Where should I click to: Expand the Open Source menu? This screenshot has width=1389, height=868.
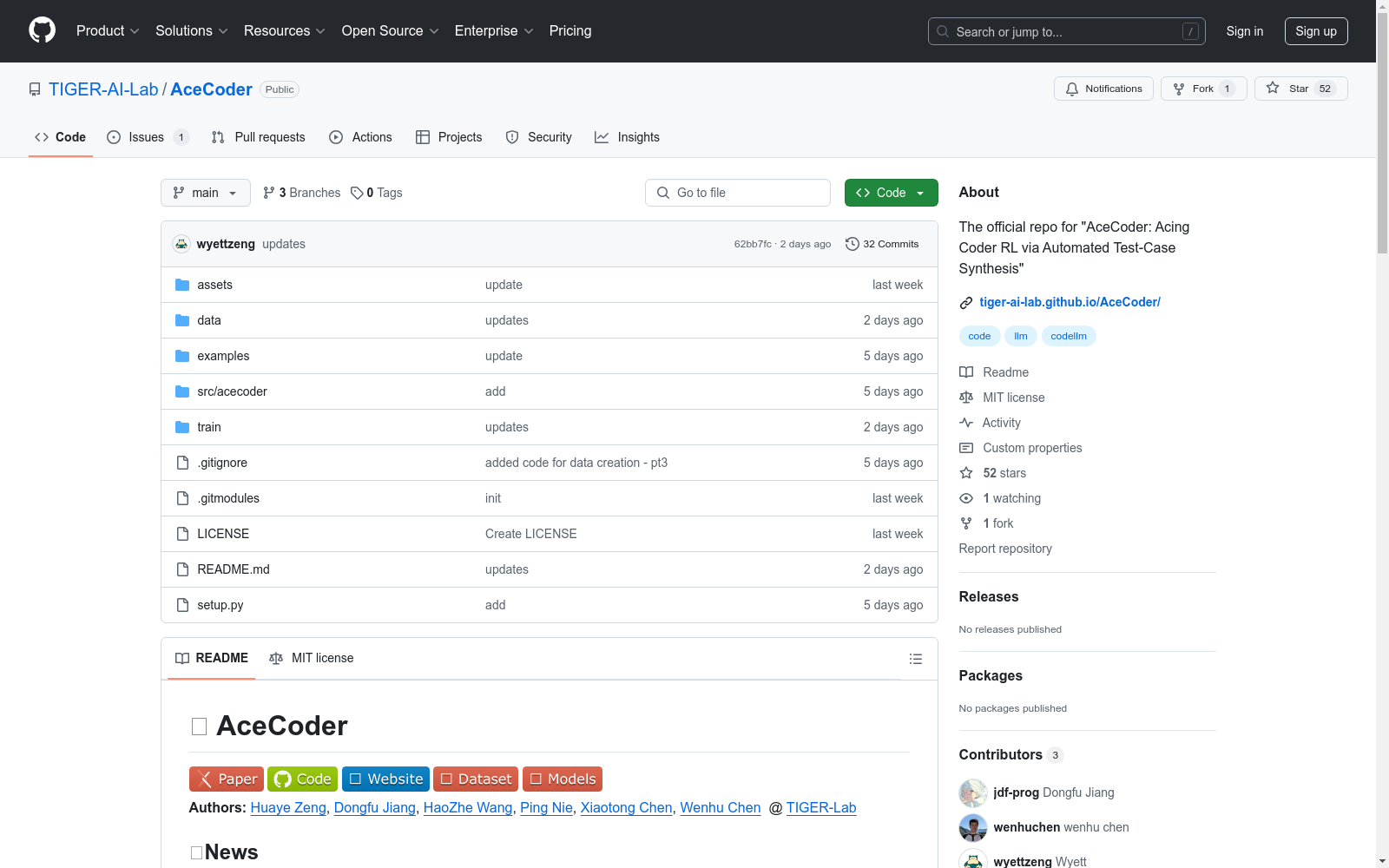pos(391,31)
